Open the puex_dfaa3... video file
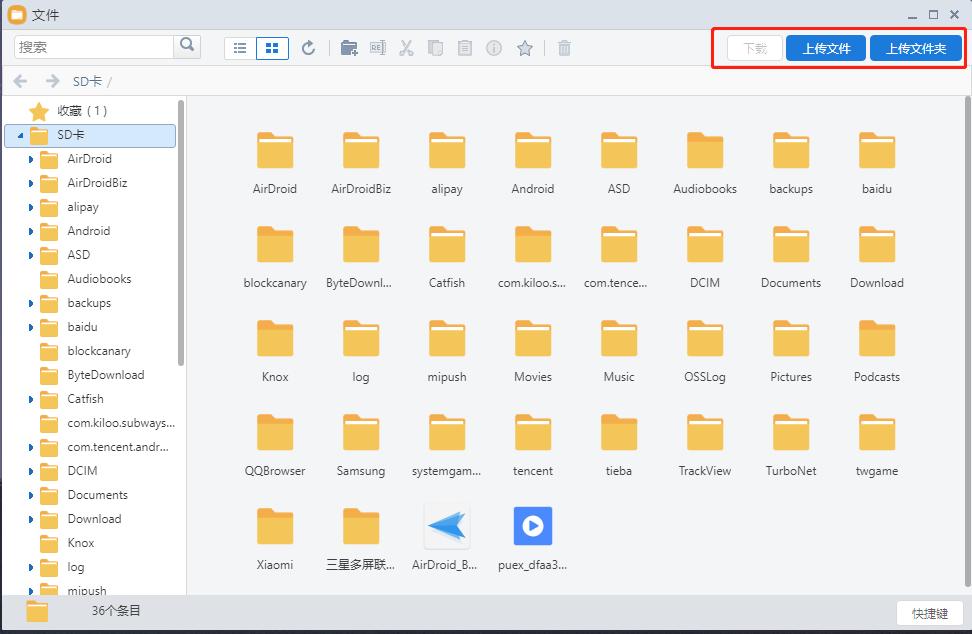Image resolution: width=972 pixels, height=634 pixels. tap(532, 527)
